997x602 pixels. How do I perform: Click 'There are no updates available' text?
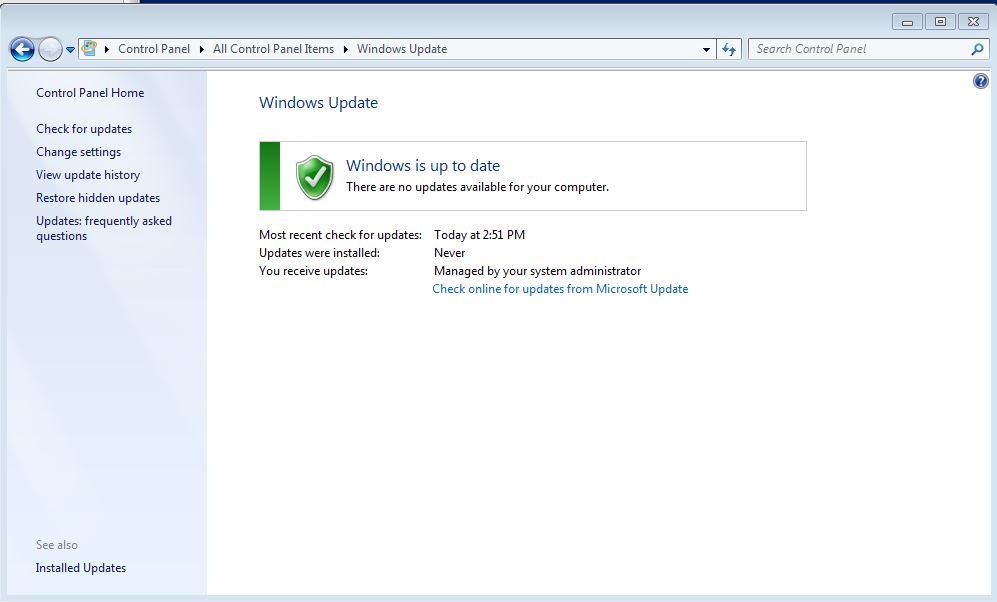478,187
